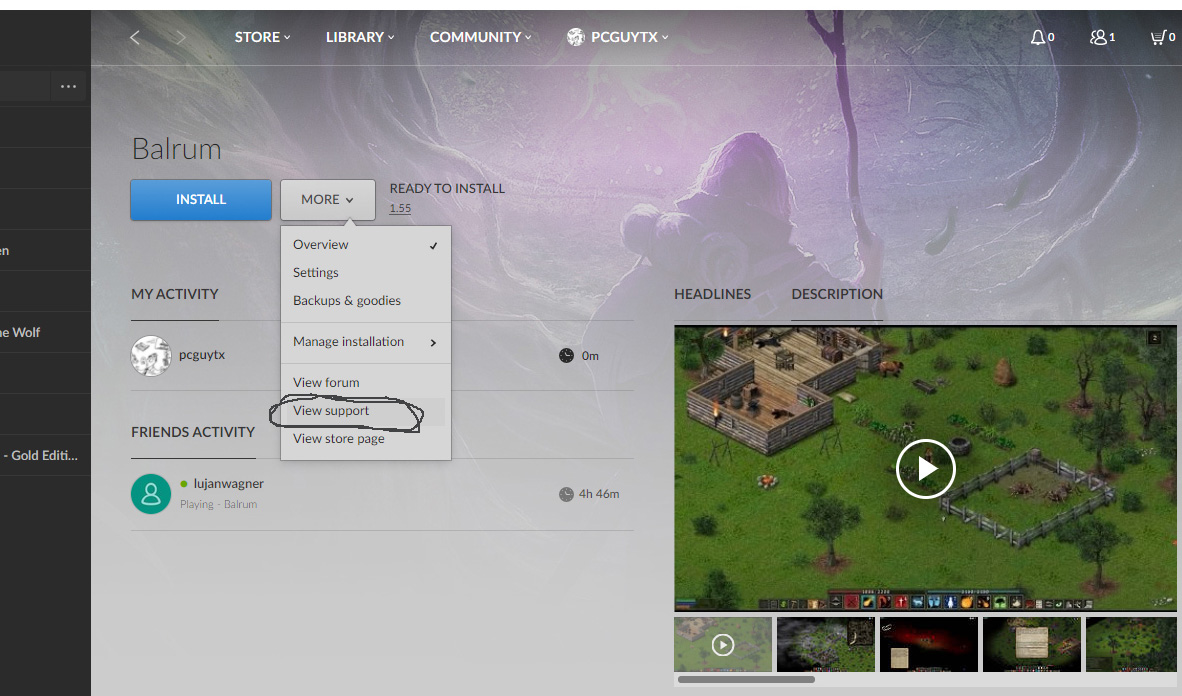Viewport: 1182px width, 696px height.
Task: Switch to the HEADLINES tab
Action: pos(712,294)
